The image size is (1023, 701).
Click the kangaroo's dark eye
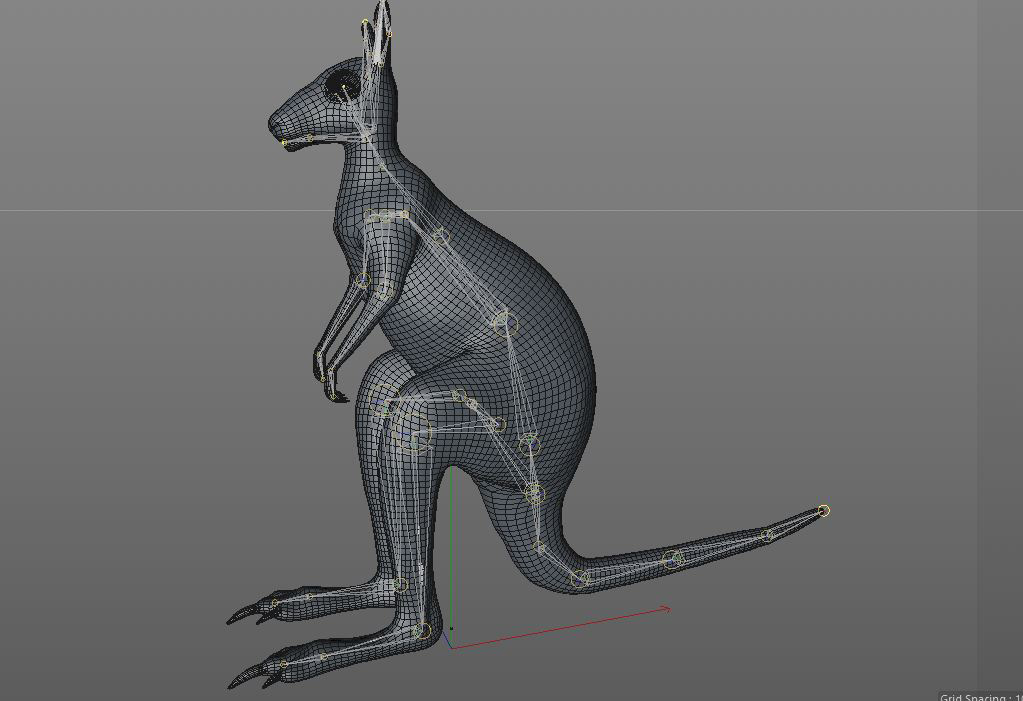click(343, 86)
